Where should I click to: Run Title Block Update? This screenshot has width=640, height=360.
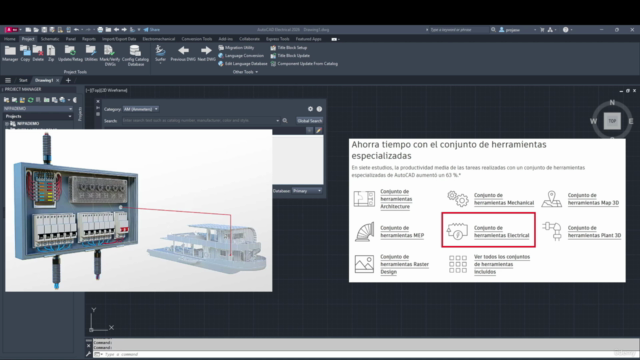point(290,56)
